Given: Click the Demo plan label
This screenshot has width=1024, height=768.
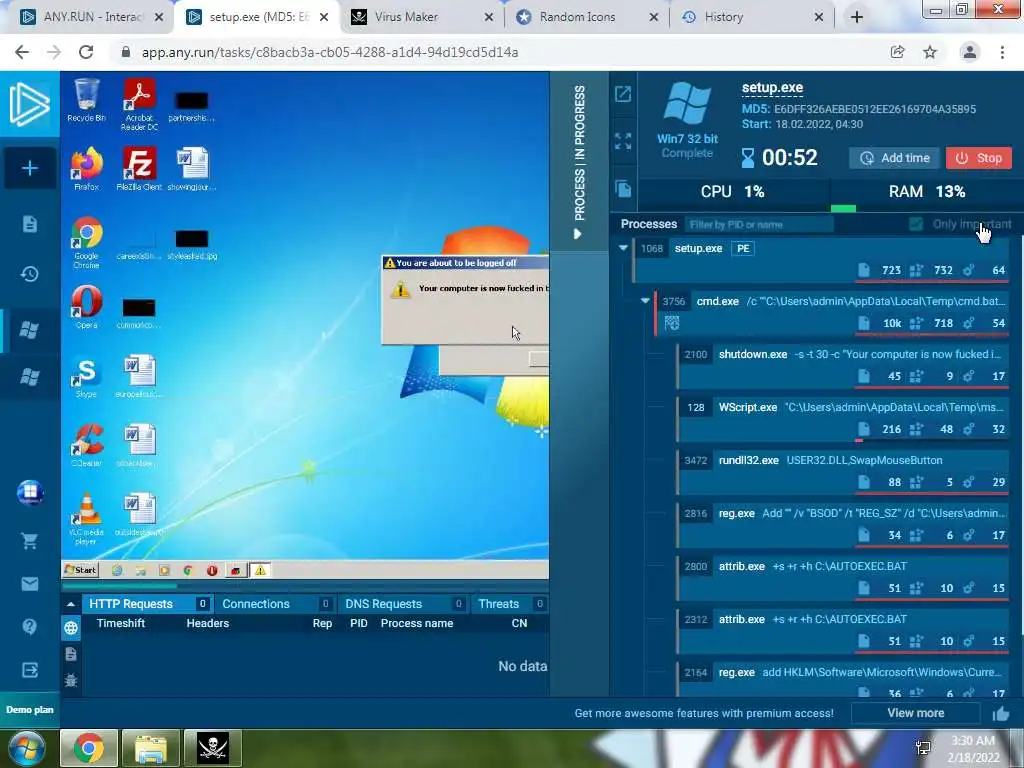Looking at the screenshot, I should 29,710.
